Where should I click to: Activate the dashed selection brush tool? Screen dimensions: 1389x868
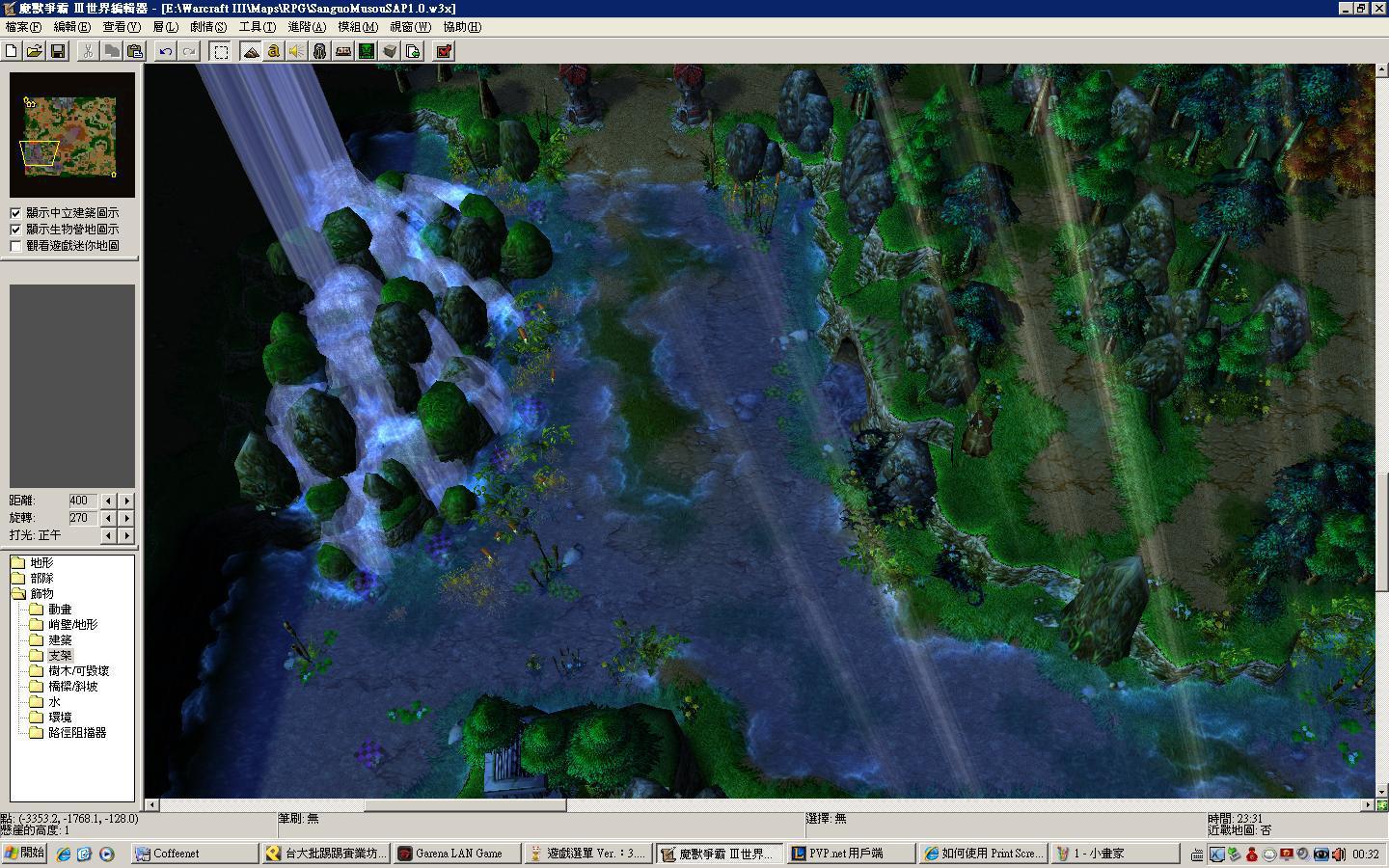tap(221, 51)
